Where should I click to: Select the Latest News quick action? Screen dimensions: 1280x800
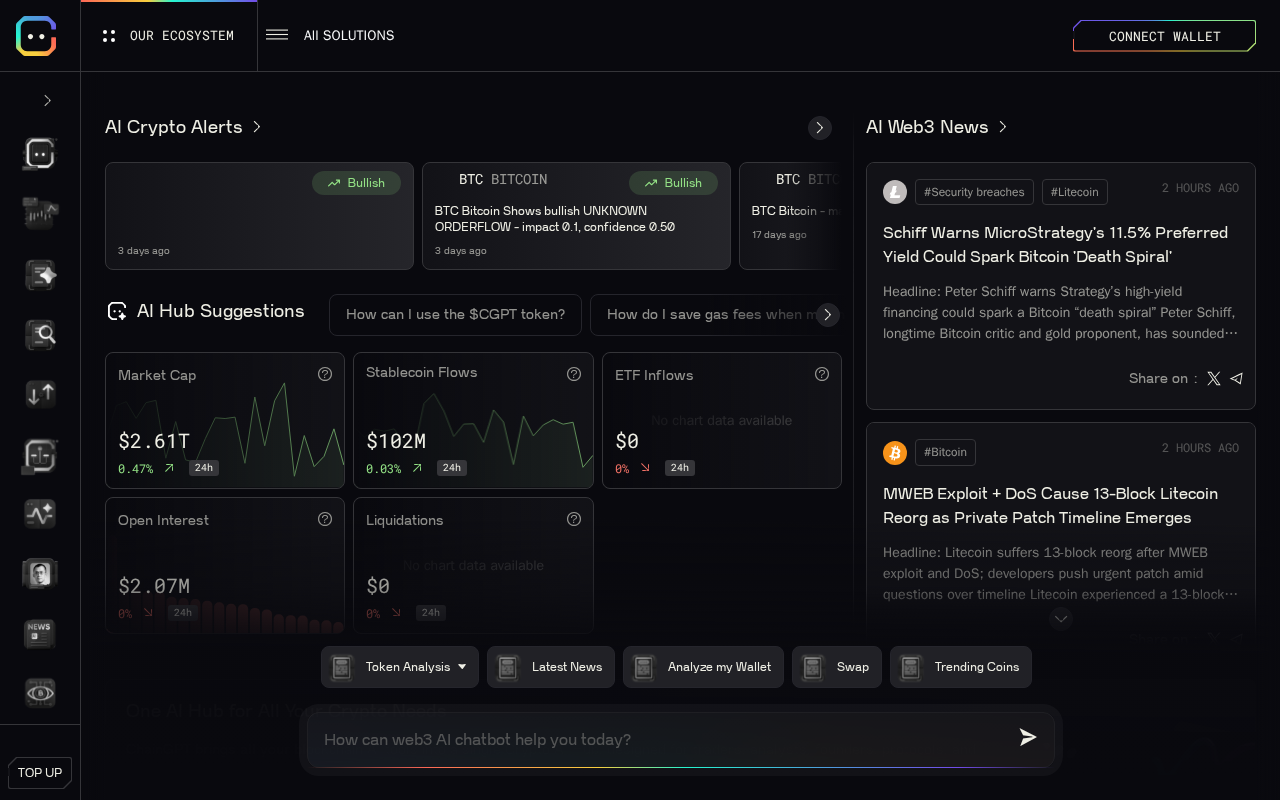coord(551,667)
